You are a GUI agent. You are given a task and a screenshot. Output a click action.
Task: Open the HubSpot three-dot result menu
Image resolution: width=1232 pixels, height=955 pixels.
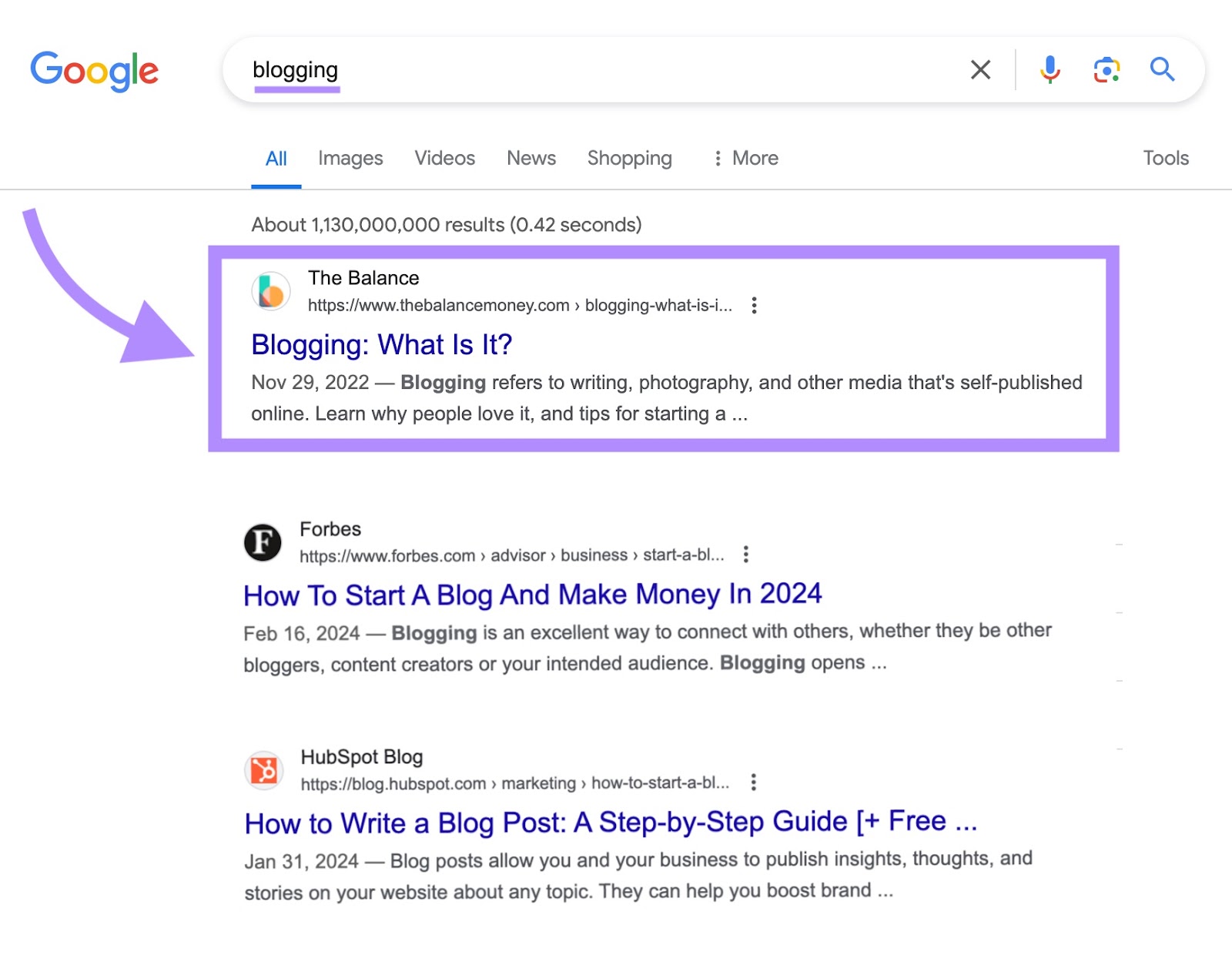coord(752,782)
